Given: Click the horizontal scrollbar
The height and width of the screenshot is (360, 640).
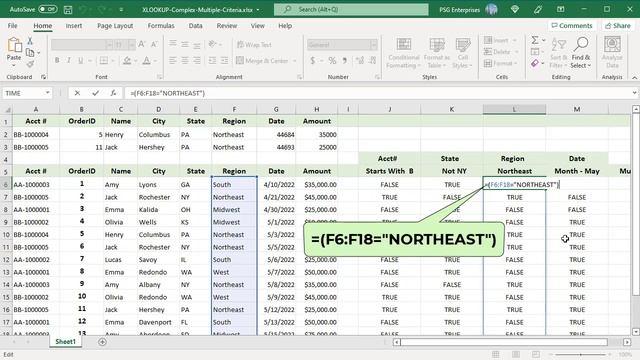Looking at the screenshot, I should (504, 342).
